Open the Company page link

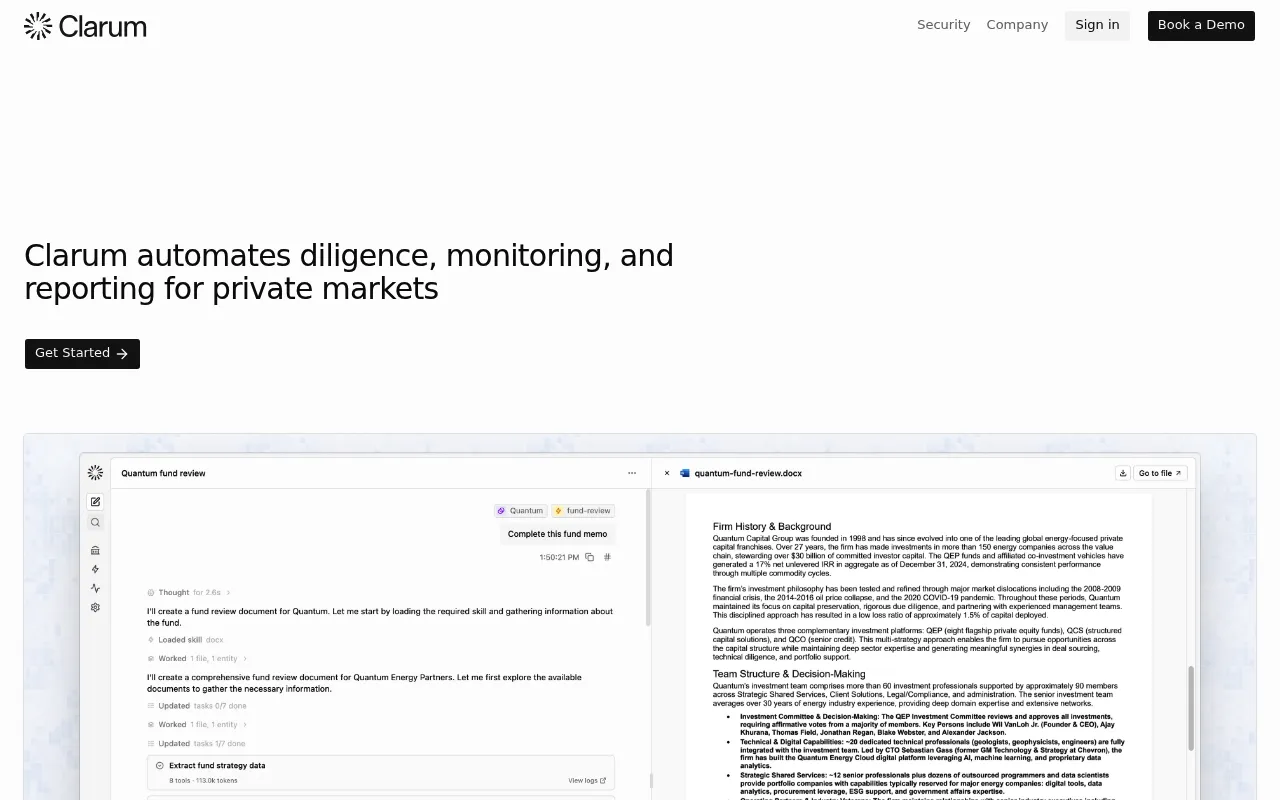(1017, 25)
